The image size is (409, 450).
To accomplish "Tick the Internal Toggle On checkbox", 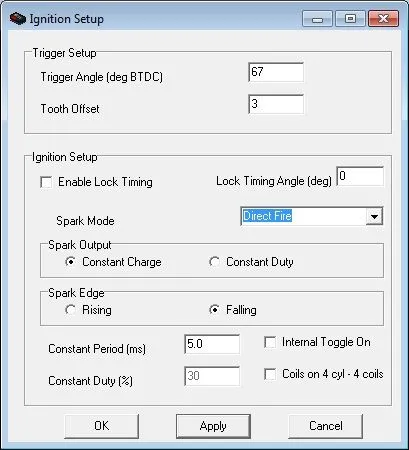I will [270, 342].
